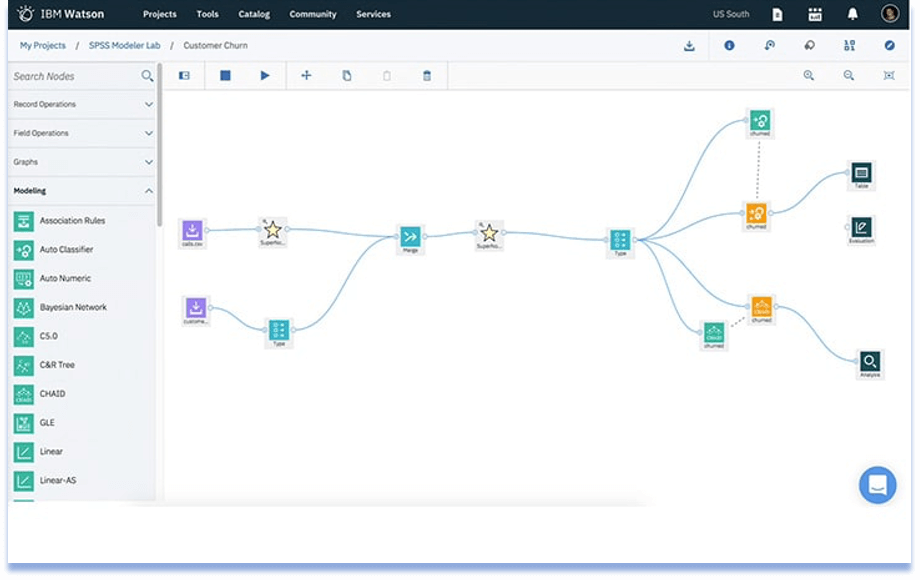The height and width of the screenshot is (580, 920).
Task: Toggle the node palette panel icon
Action: tap(184, 76)
